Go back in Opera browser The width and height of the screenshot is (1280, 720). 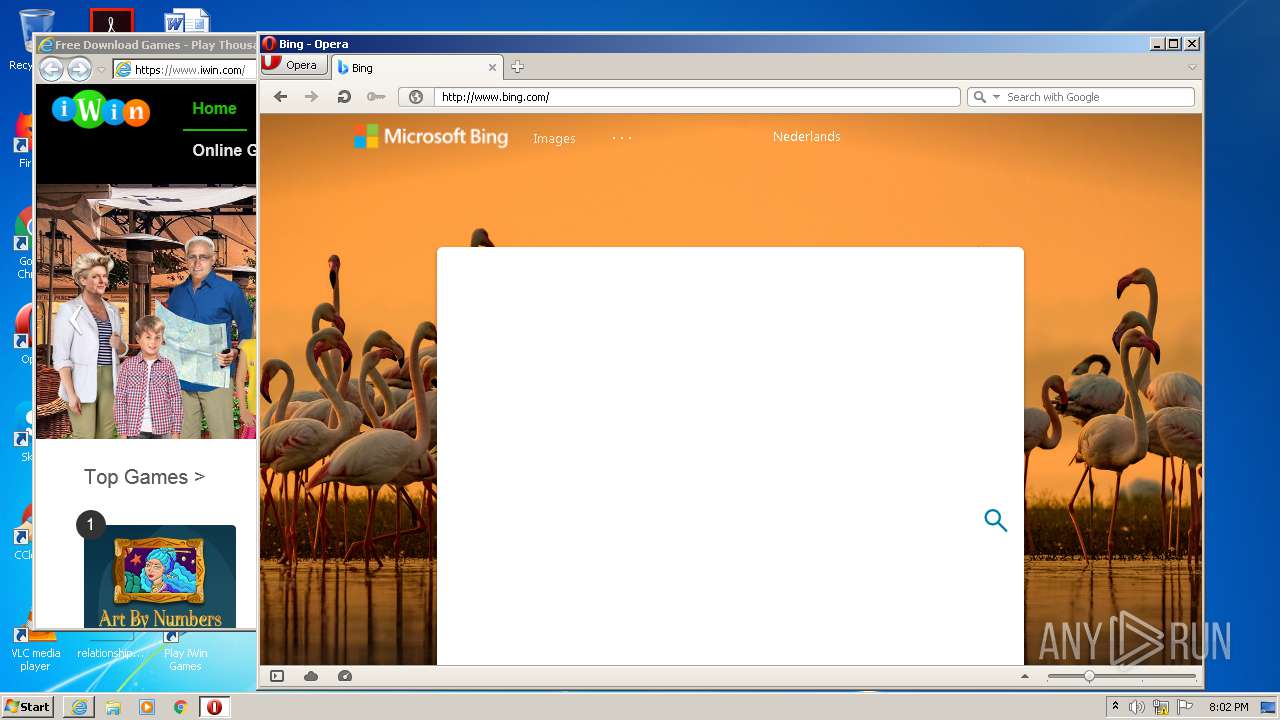[281, 97]
